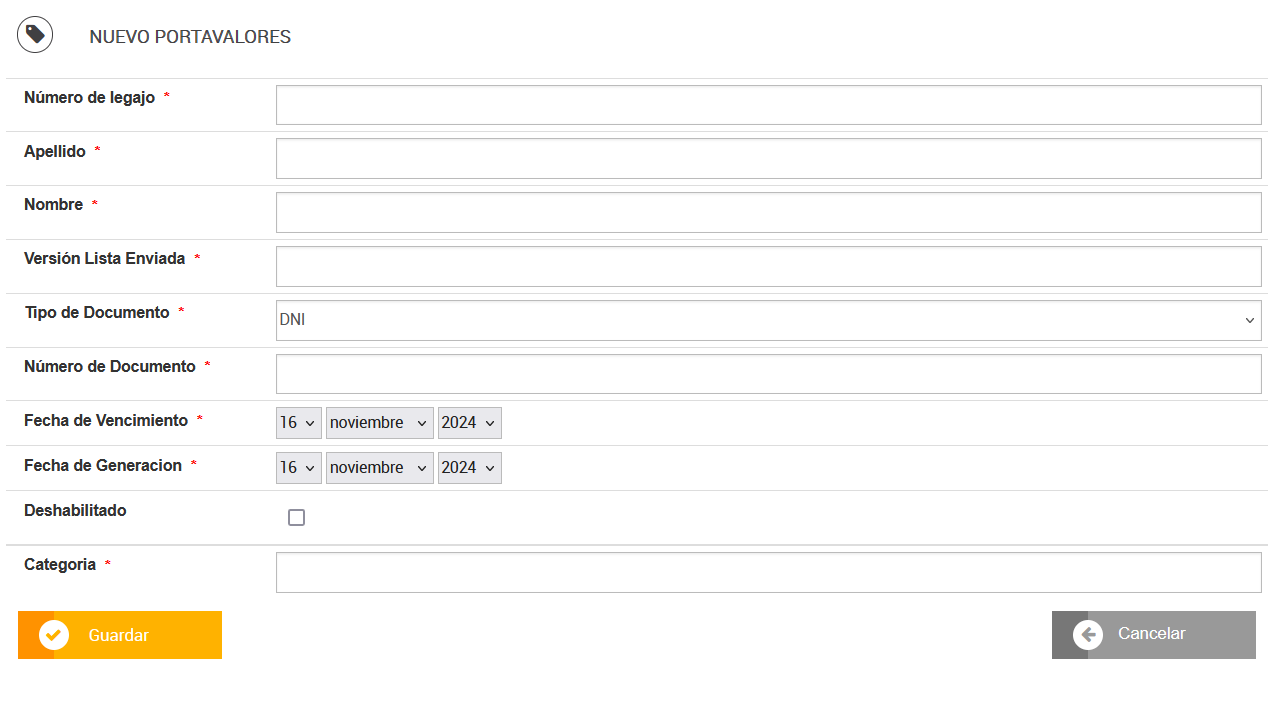Viewport: 1271px width, 704px height.
Task: Click the tag icon beside Nuevo Portavalores
Action: click(x=35, y=35)
